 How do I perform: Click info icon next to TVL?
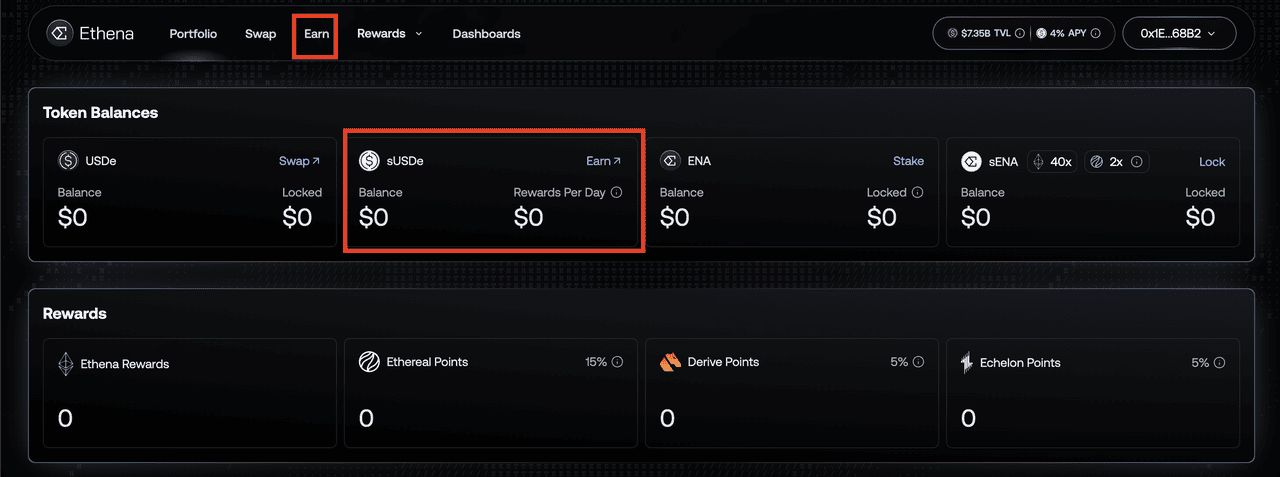(1019, 34)
